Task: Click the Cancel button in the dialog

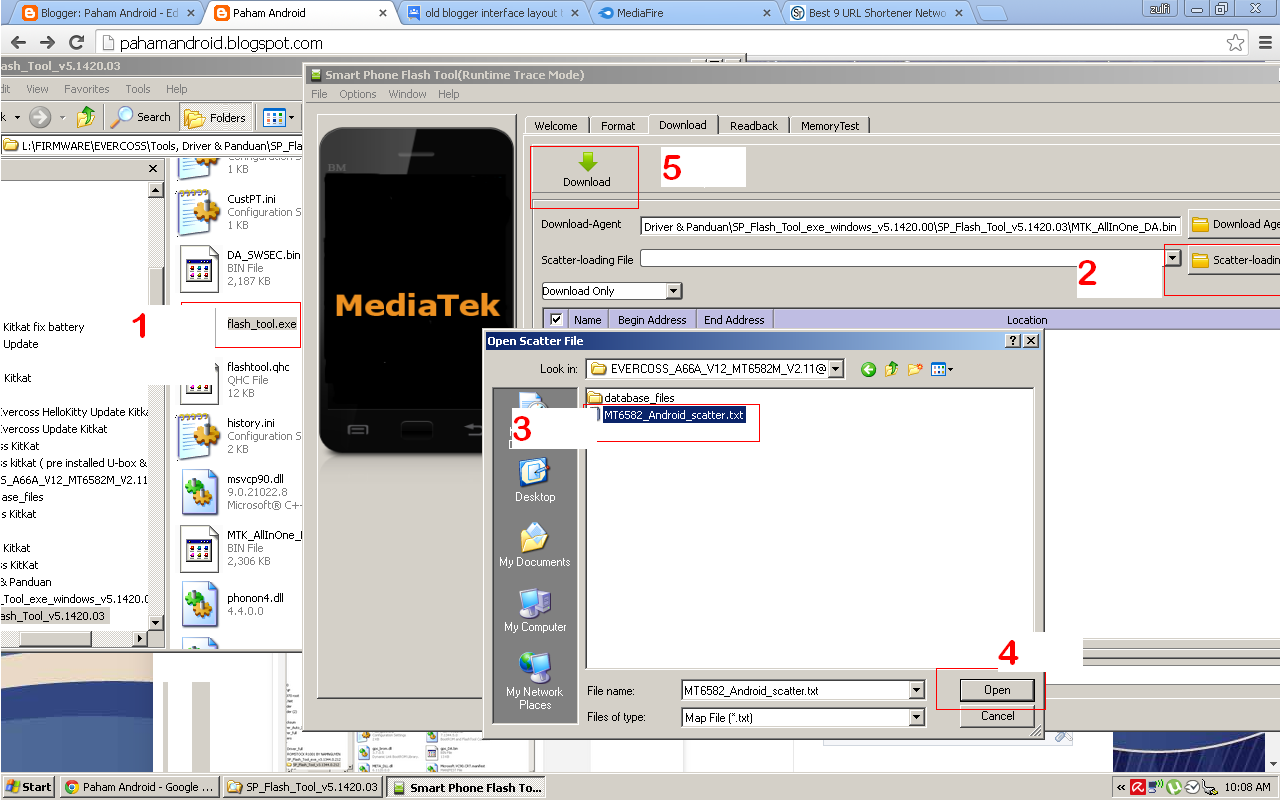Action: (x=997, y=716)
